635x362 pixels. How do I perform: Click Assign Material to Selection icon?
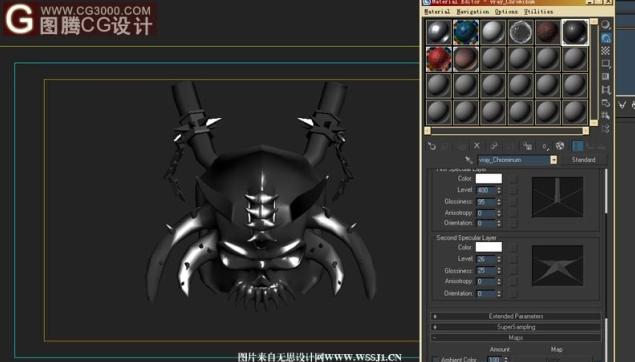tap(461, 146)
